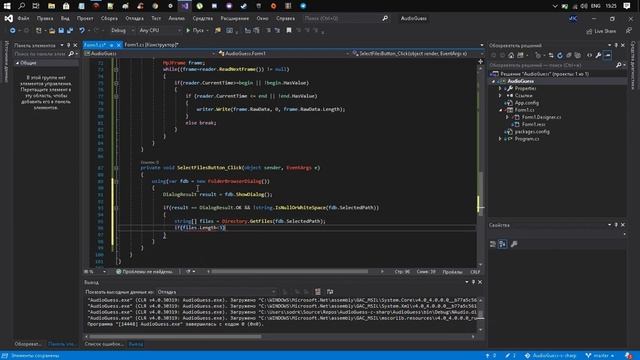Open the Отладка menu
640x360 pixels.
[x=134, y=18]
